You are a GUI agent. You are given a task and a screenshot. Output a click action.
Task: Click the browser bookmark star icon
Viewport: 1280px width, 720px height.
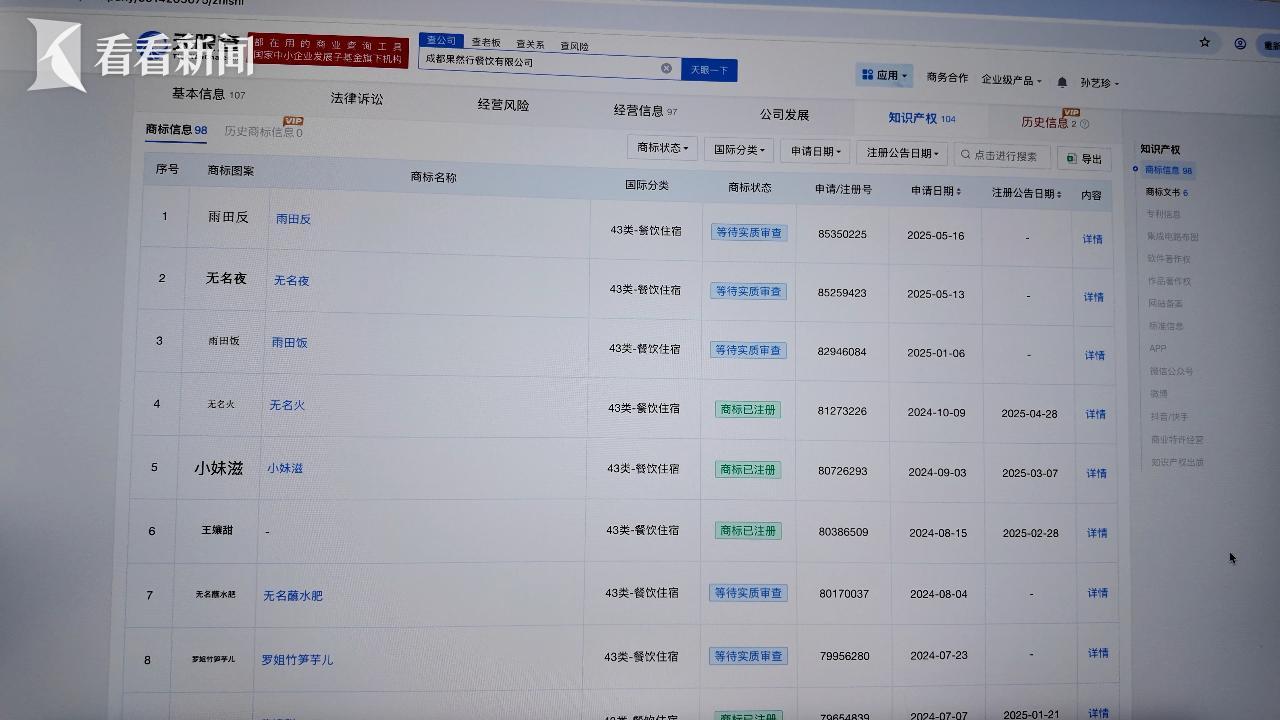1205,42
